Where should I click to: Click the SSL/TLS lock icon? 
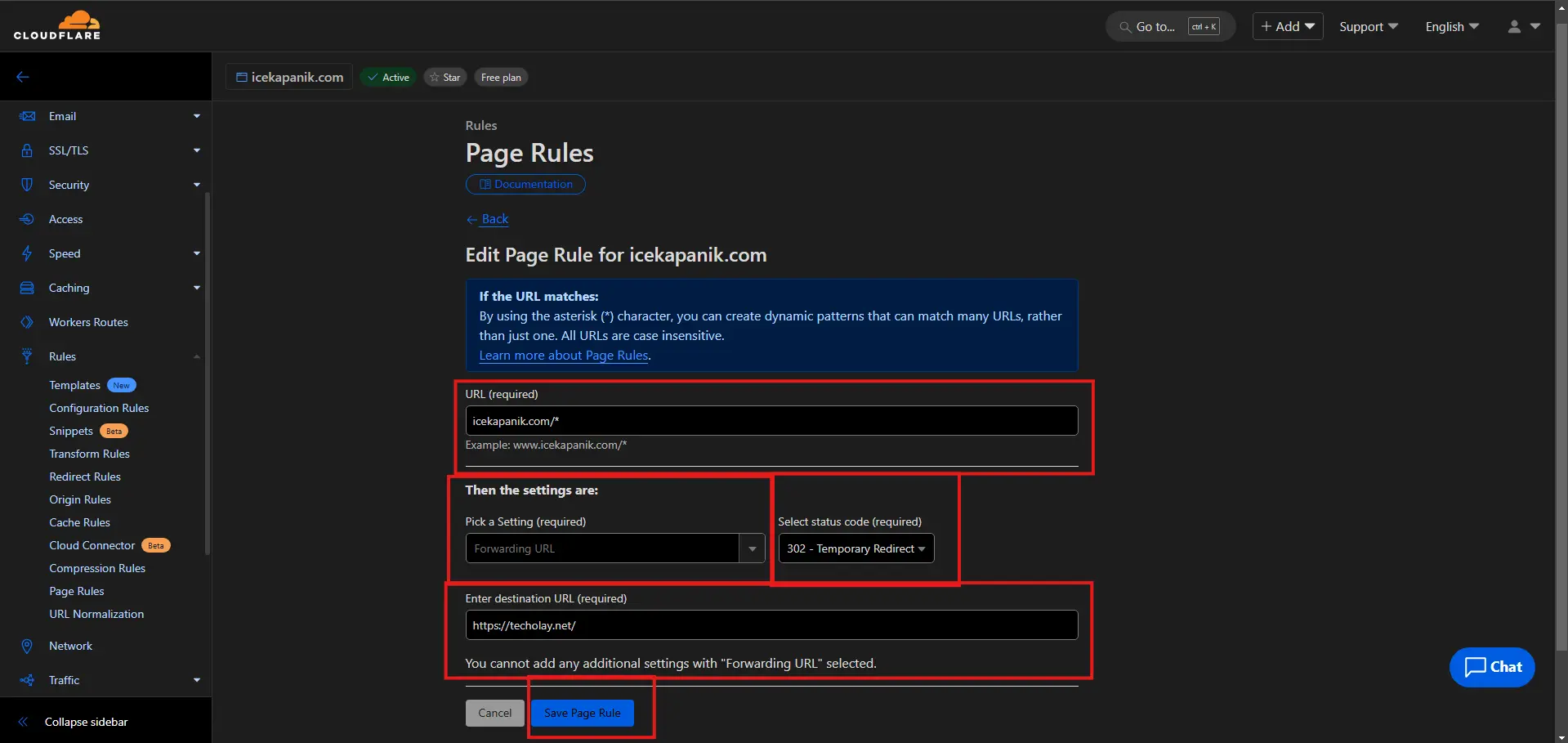(27, 150)
